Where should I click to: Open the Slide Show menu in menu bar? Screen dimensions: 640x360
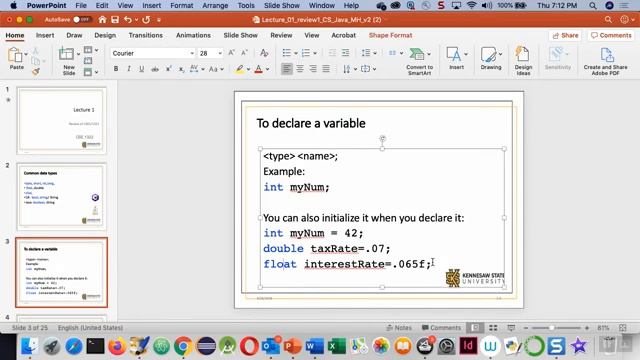pyautogui.click(x=282, y=5)
